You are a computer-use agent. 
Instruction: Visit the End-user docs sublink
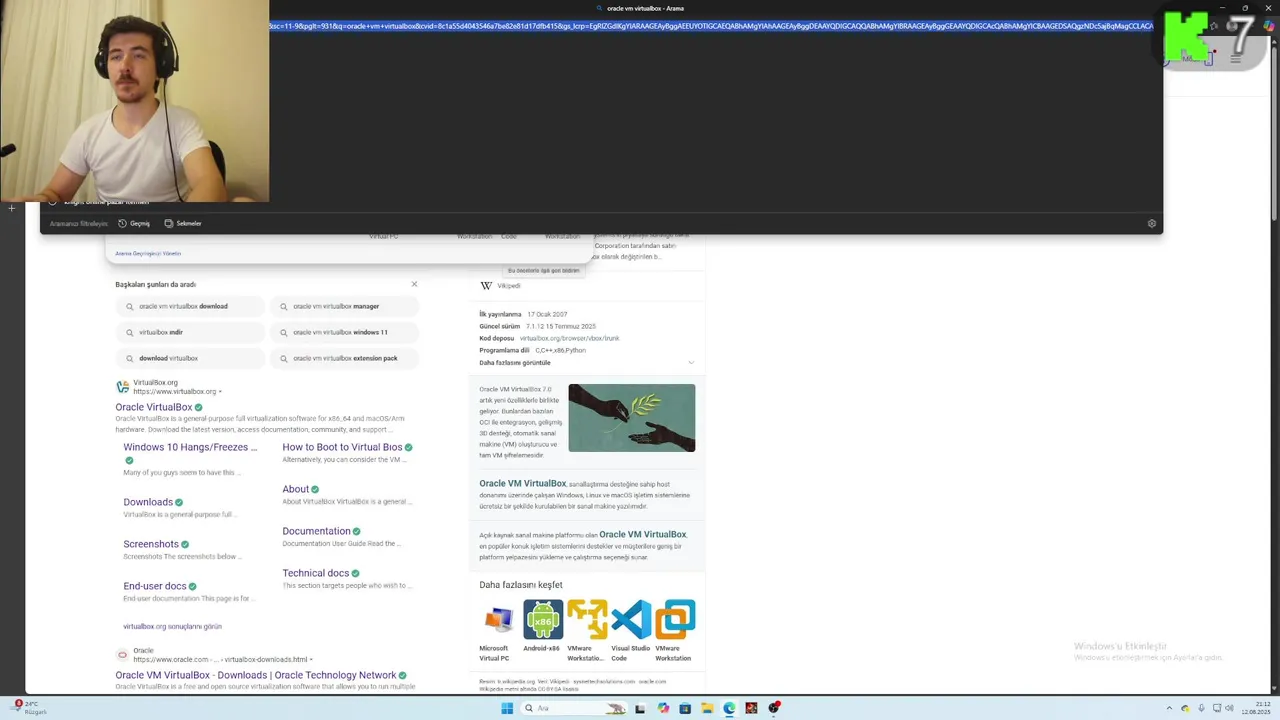[x=155, y=586]
